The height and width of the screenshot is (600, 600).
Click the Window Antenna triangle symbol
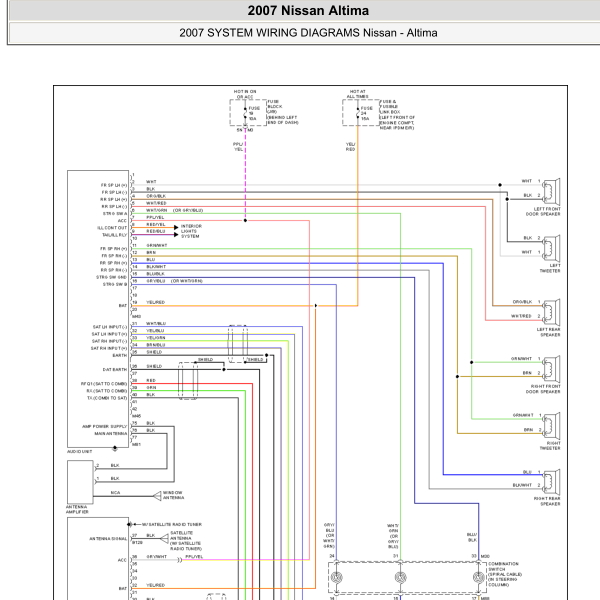point(157,496)
